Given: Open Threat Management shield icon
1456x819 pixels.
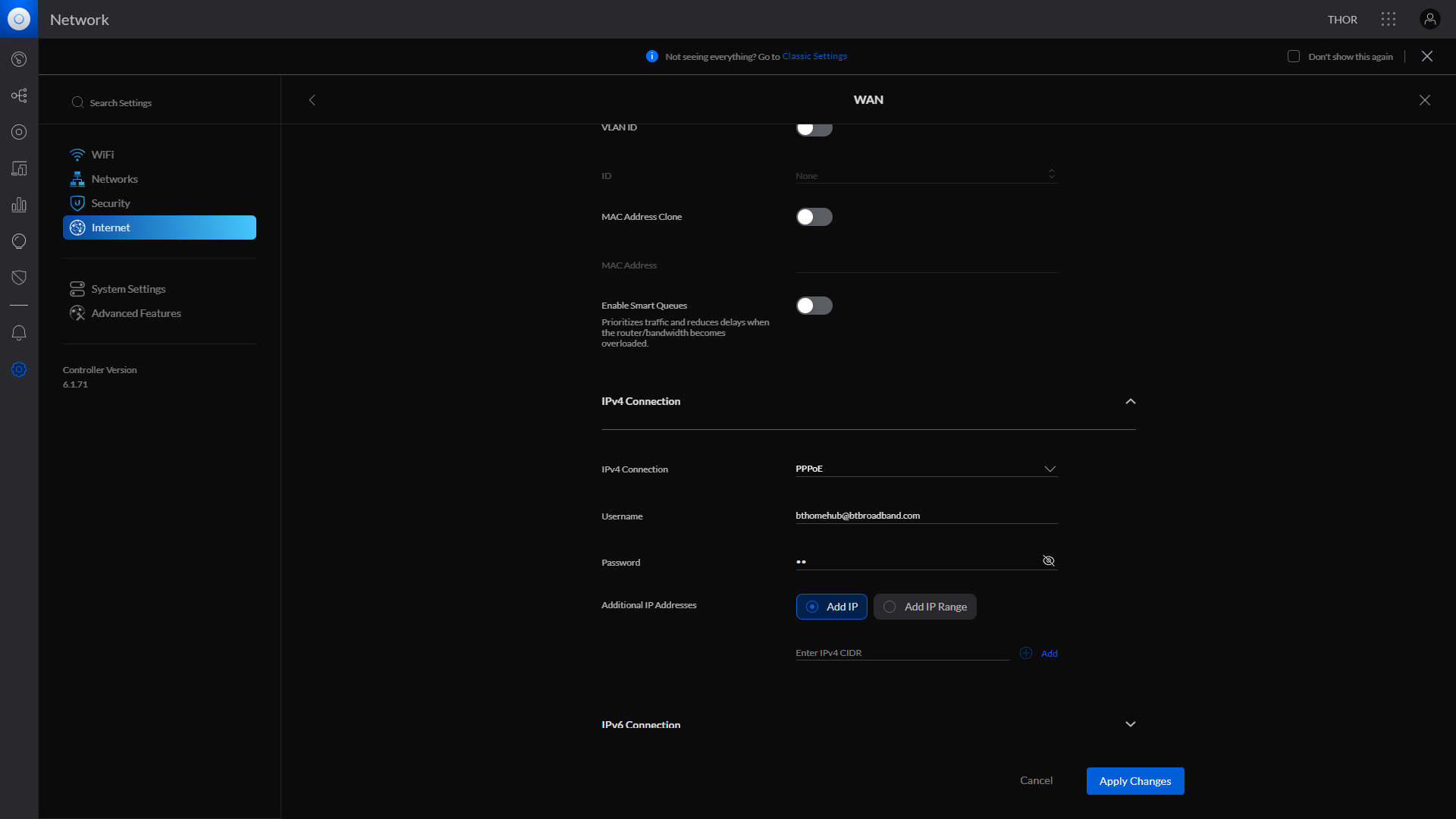Looking at the screenshot, I should pyautogui.click(x=19, y=277).
